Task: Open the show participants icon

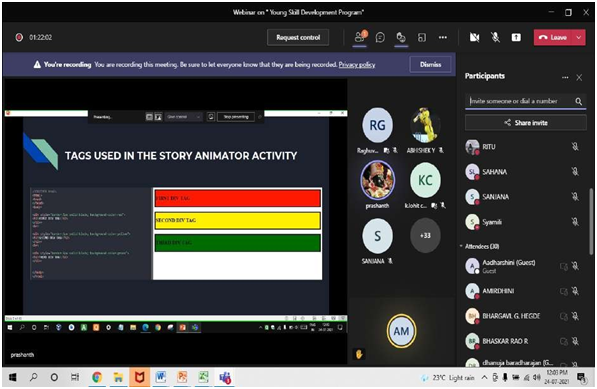Action: tap(359, 37)
